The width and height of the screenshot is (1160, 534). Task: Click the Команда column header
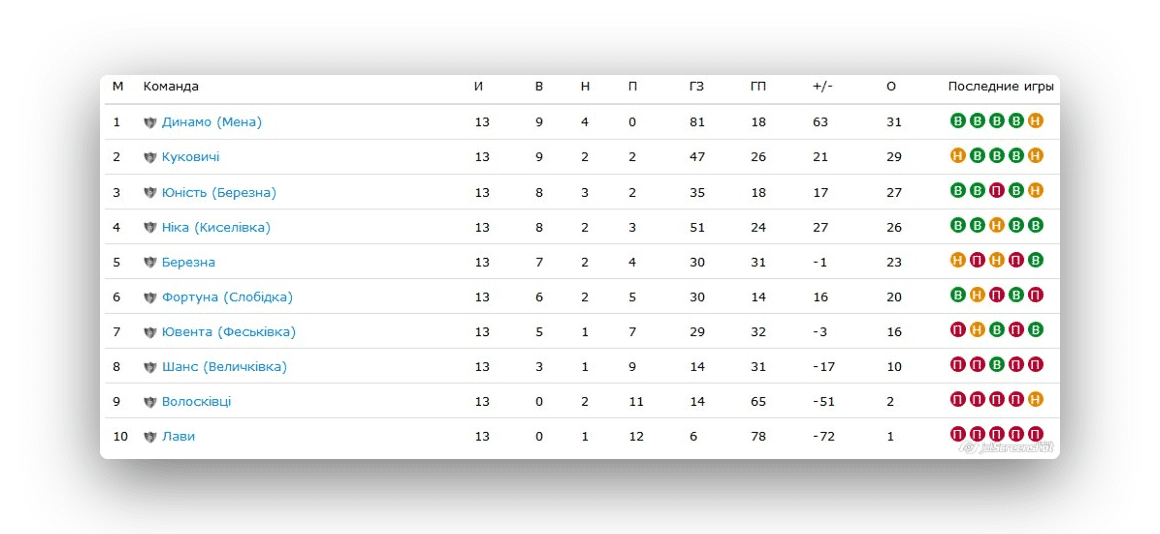click(x=171, y=87)
